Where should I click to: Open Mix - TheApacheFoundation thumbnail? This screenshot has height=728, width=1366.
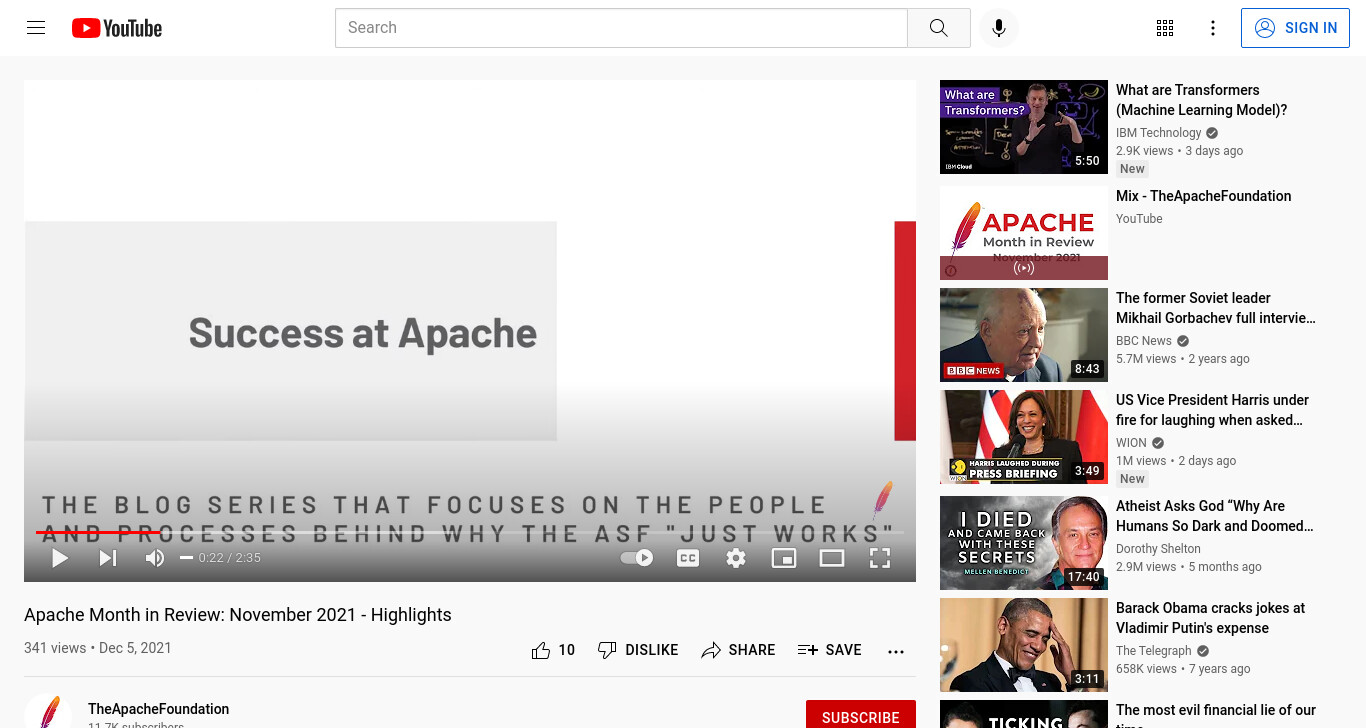tap(1024, 233)
